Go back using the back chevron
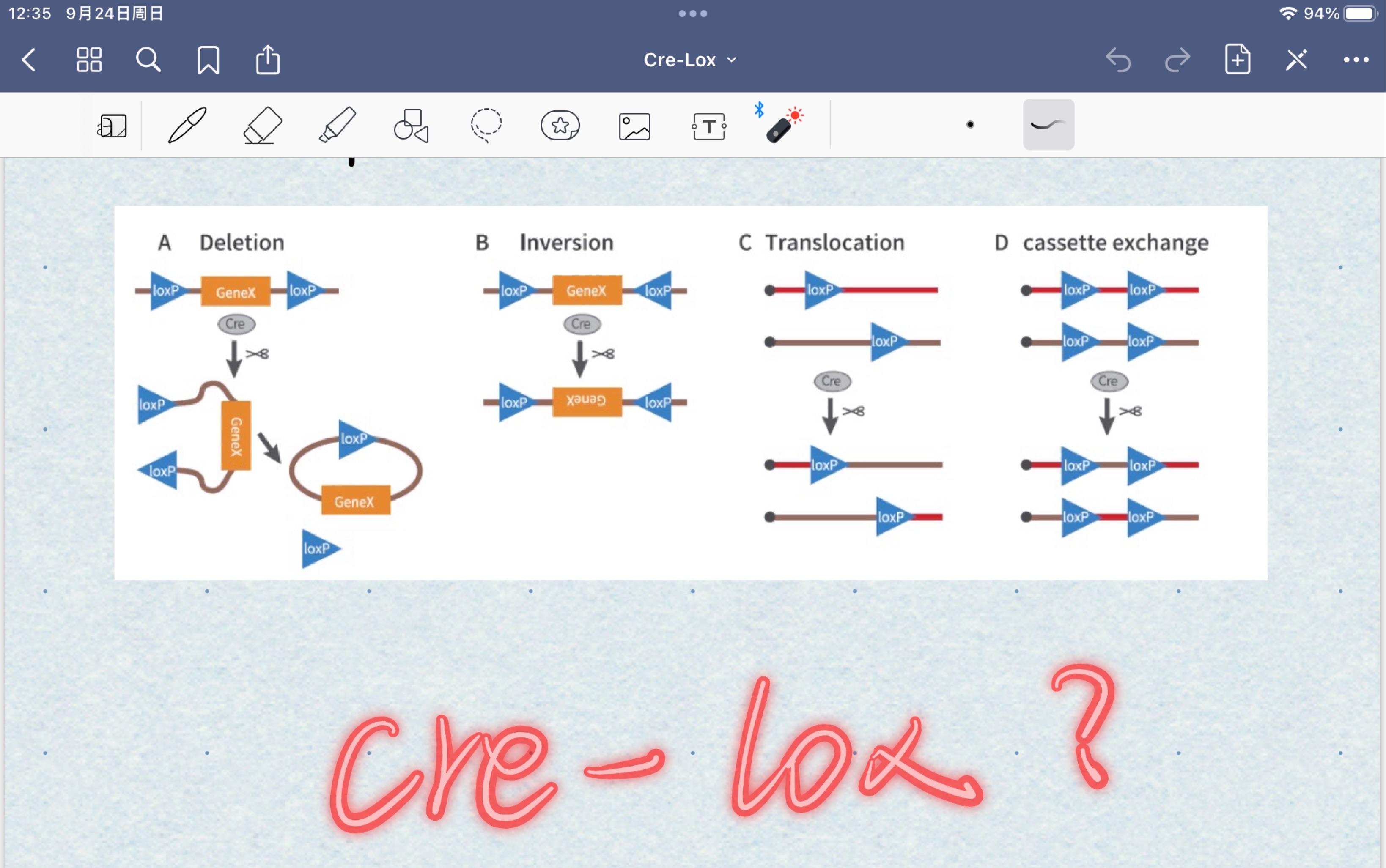This screenshot has width=1386, height=868. (29, 60)
